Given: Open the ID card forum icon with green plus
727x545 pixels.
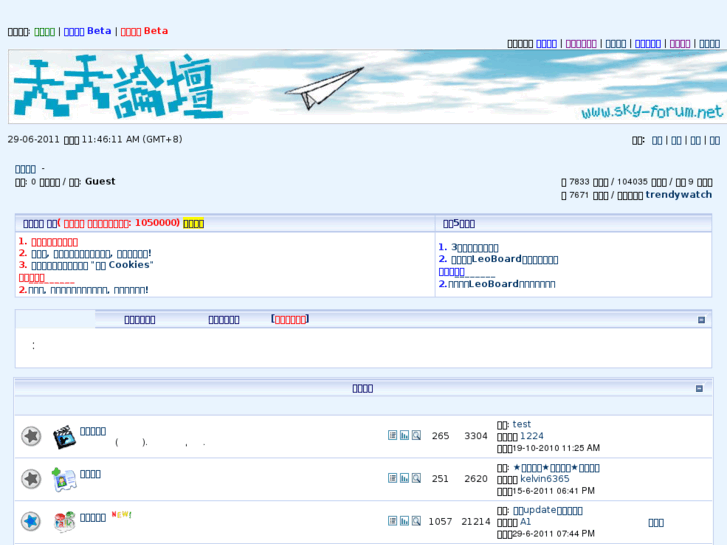Looking at the screenshot, I should 64,480.
